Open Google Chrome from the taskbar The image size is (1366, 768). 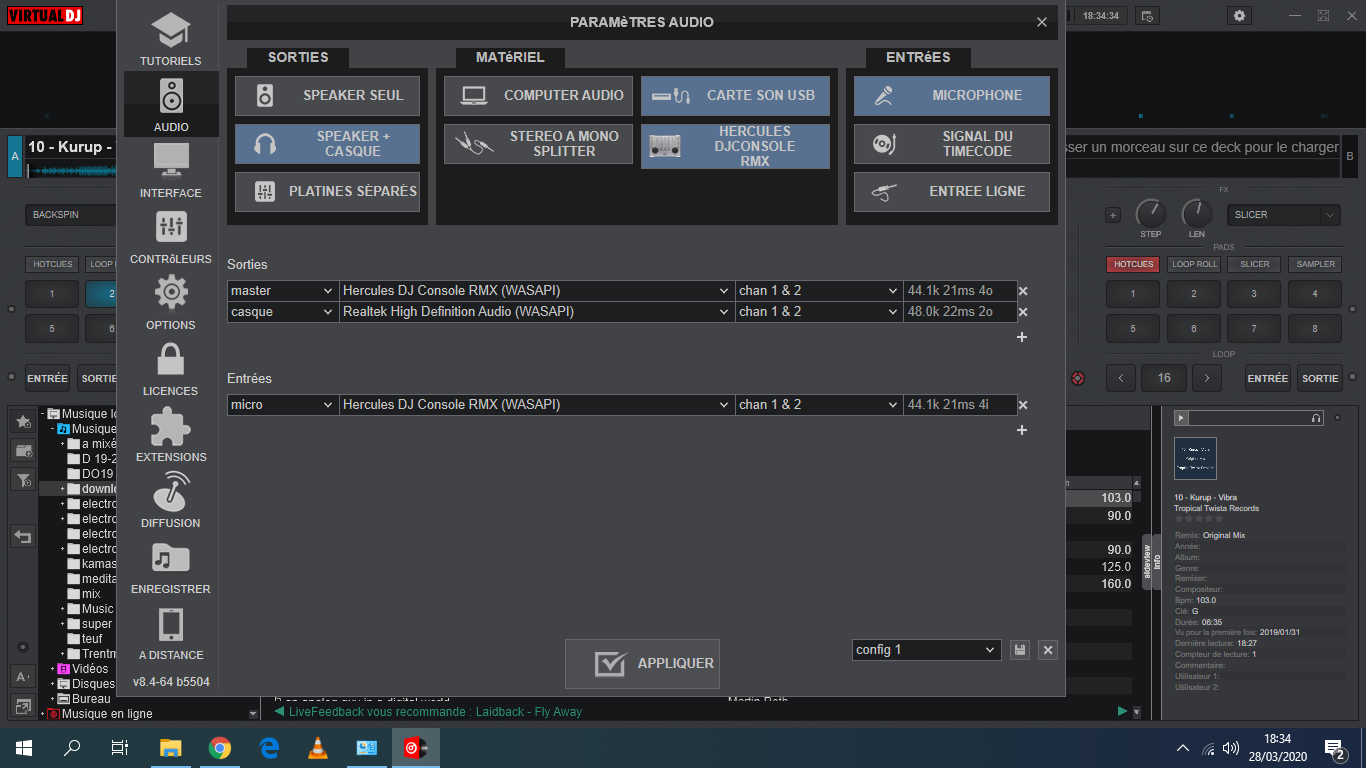(x=220, y=747)
